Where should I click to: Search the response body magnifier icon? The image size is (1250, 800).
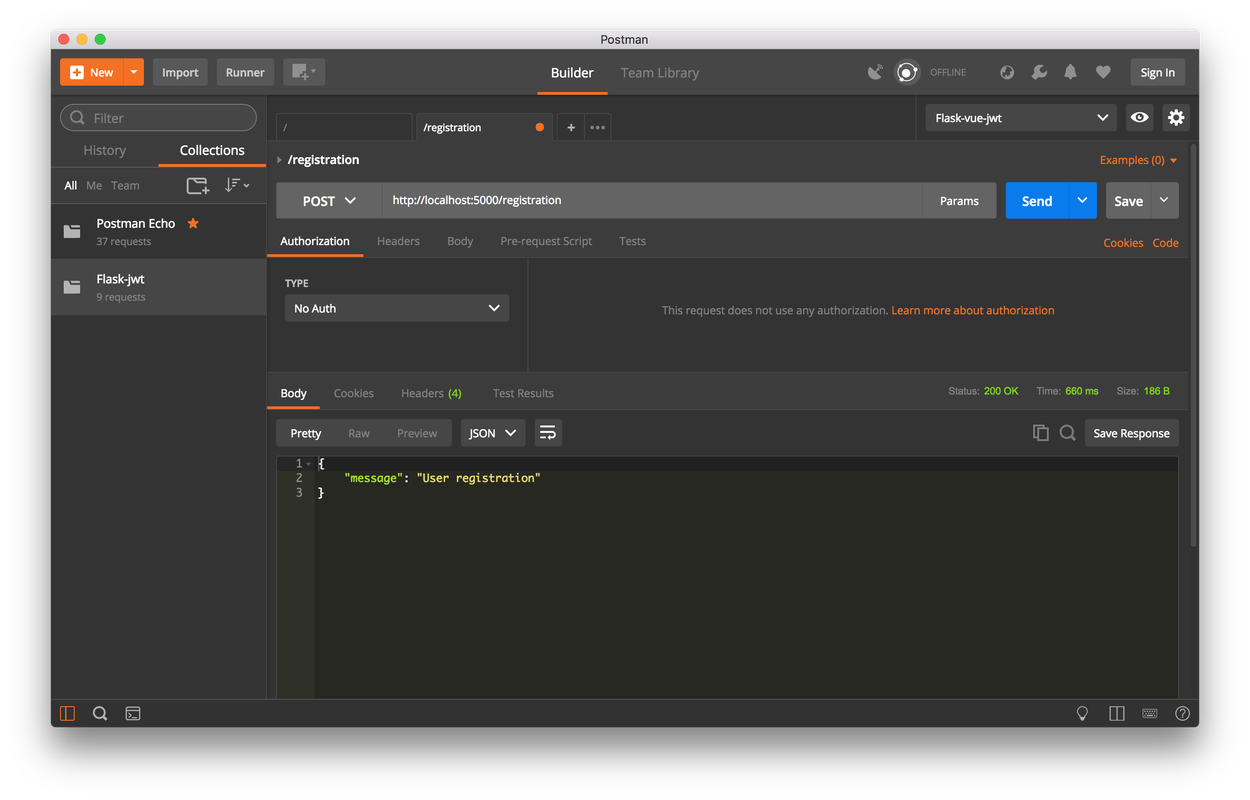pos(1068,433)
